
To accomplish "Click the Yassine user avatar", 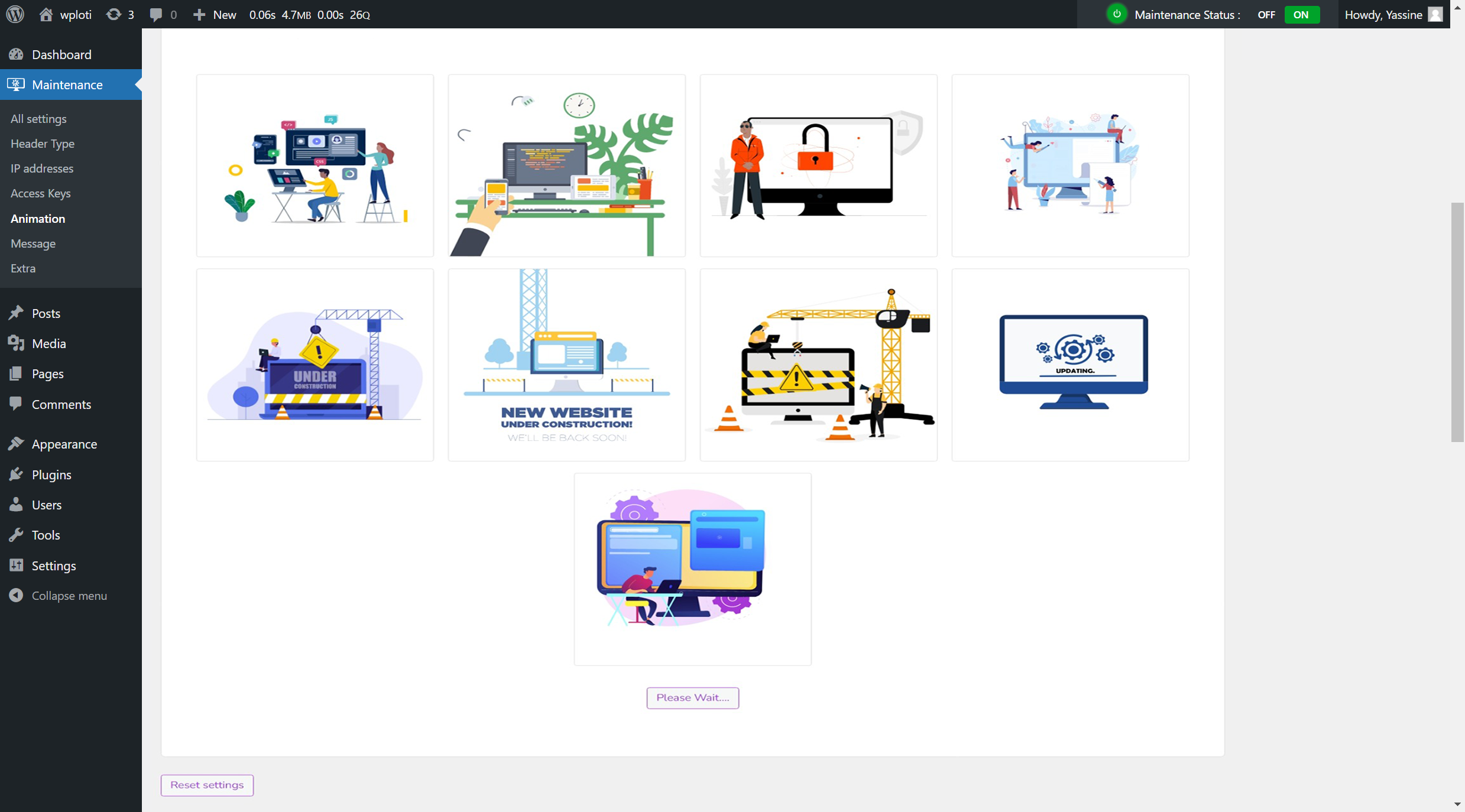I will click(x=1435, y=14).
